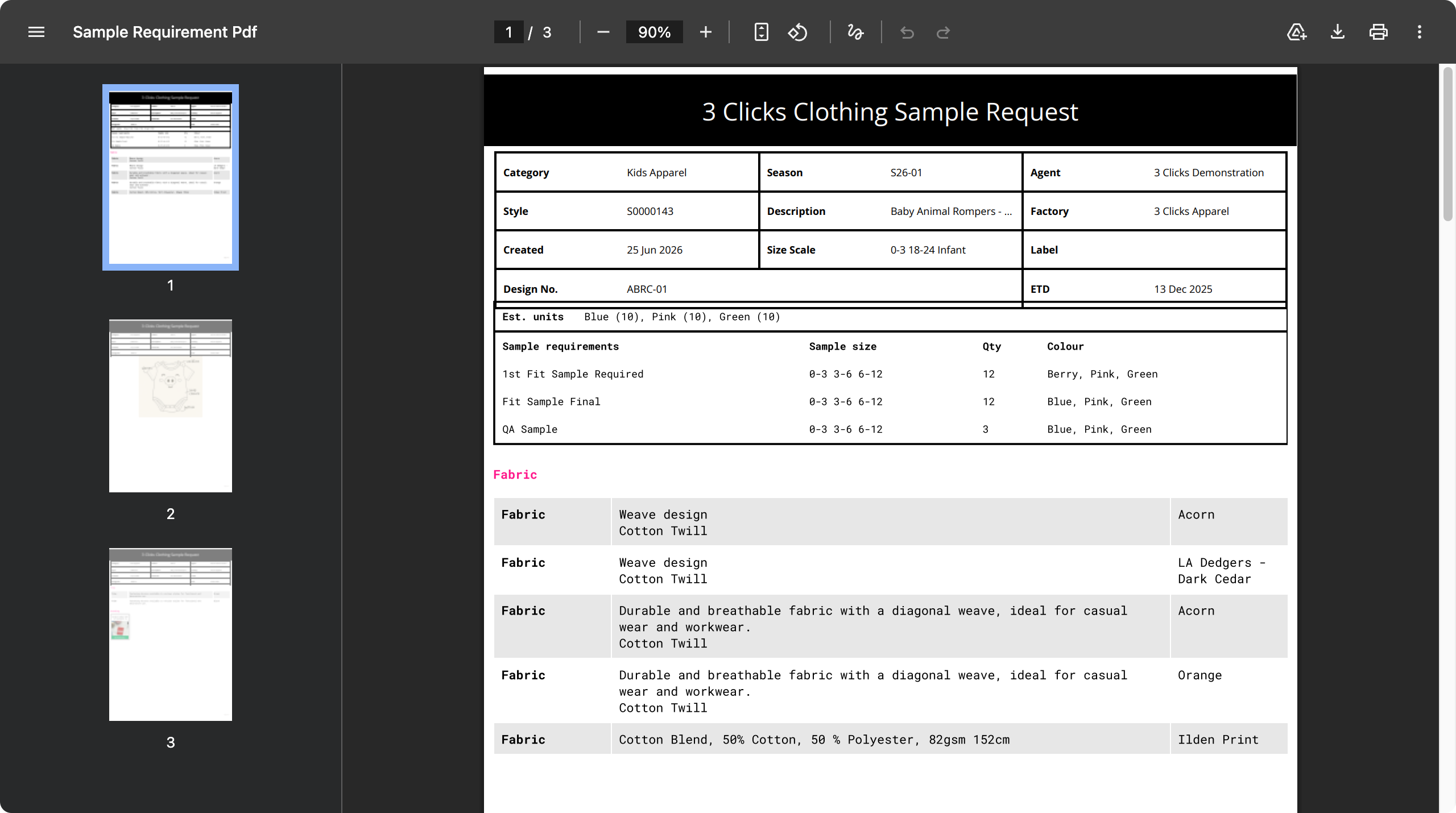
Task: Select design number 'ABRC-01'
Action: (647, 289)
